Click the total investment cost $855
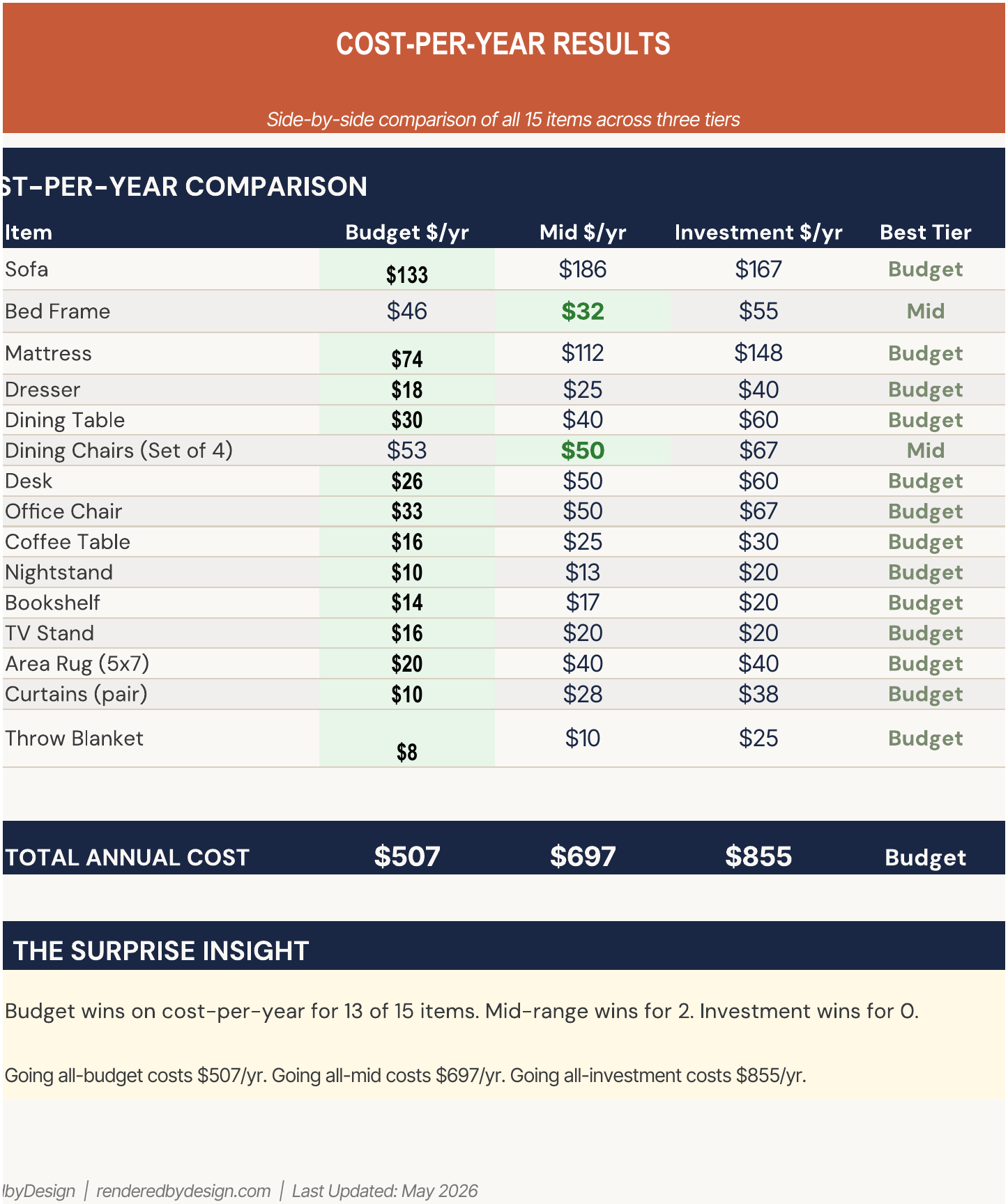 758,856
